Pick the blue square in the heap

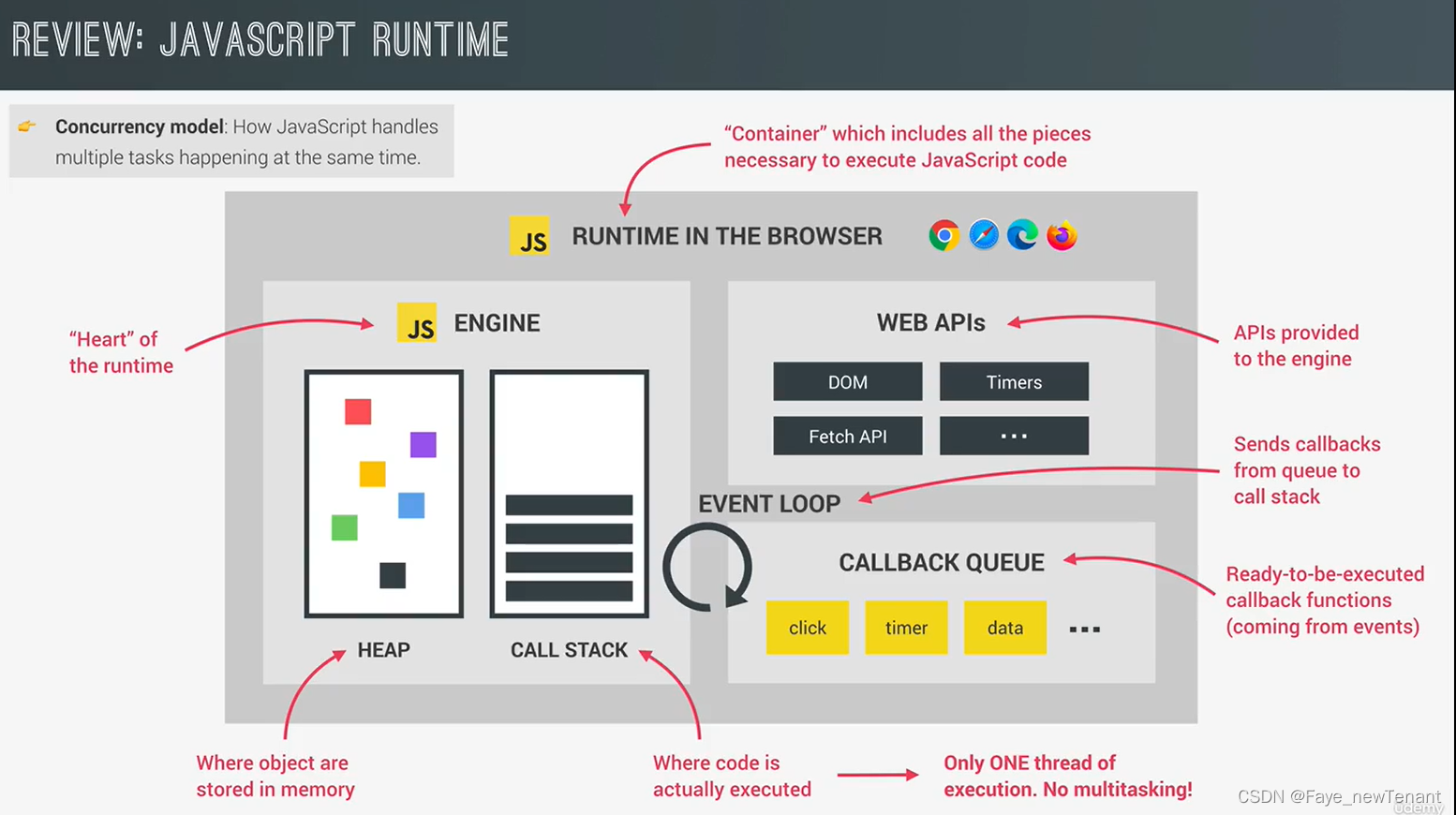point(411,505)
